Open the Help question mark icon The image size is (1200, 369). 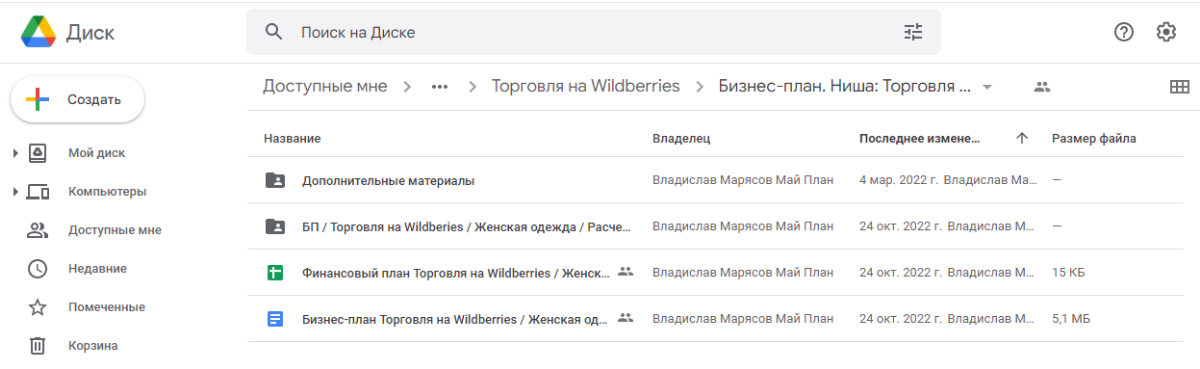pos(1124,32)
